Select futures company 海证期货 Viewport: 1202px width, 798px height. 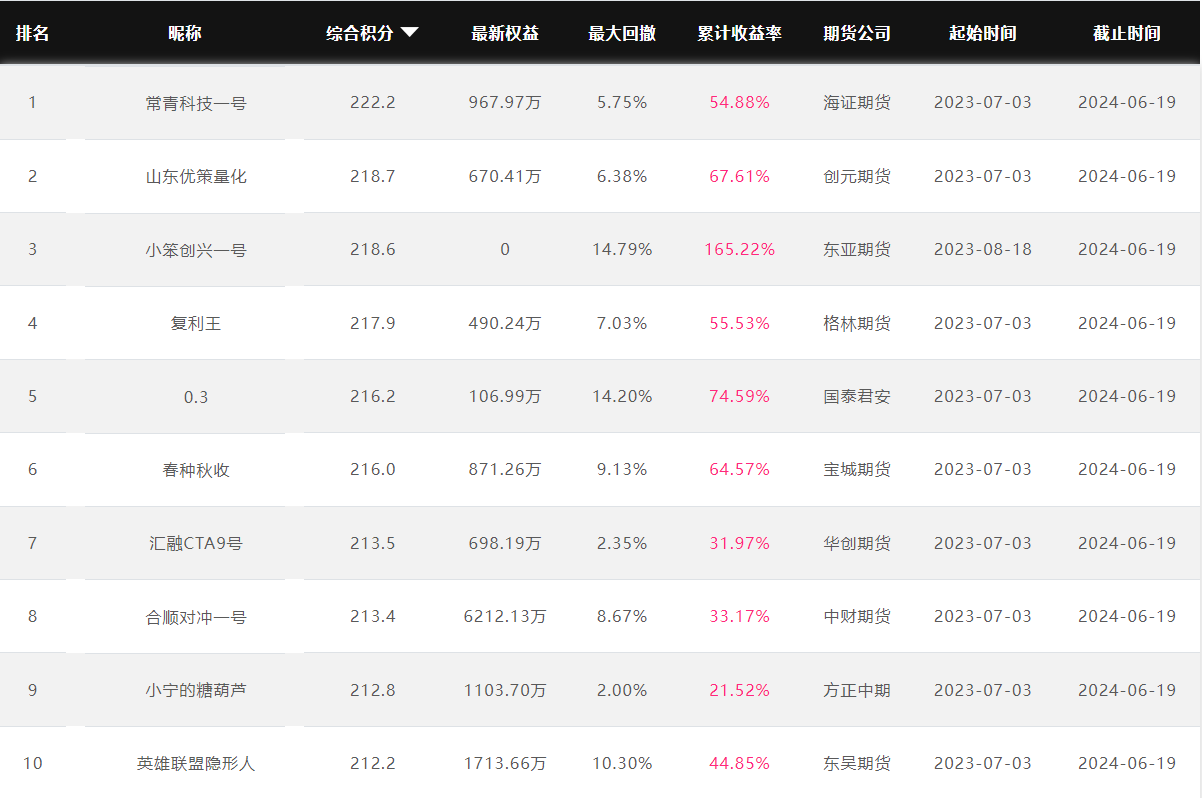(x=857, y=102)
